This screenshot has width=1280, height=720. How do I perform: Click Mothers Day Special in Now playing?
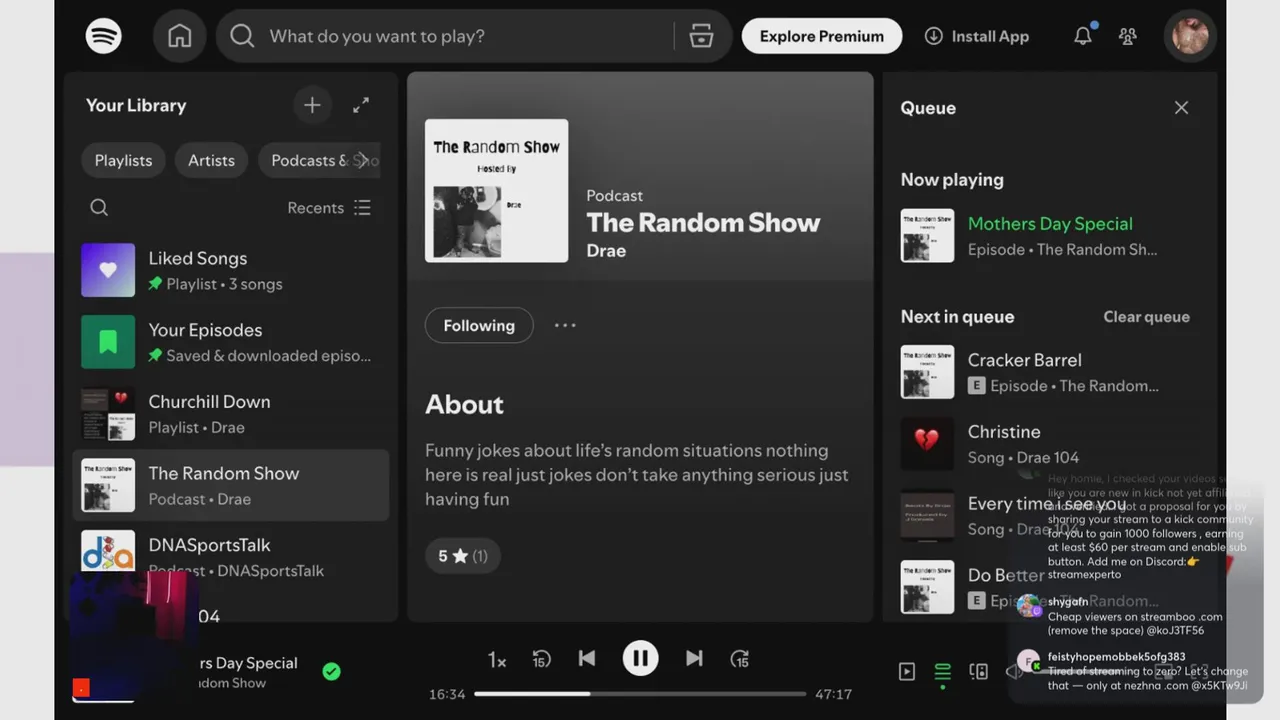click(x=1050, y=224)
